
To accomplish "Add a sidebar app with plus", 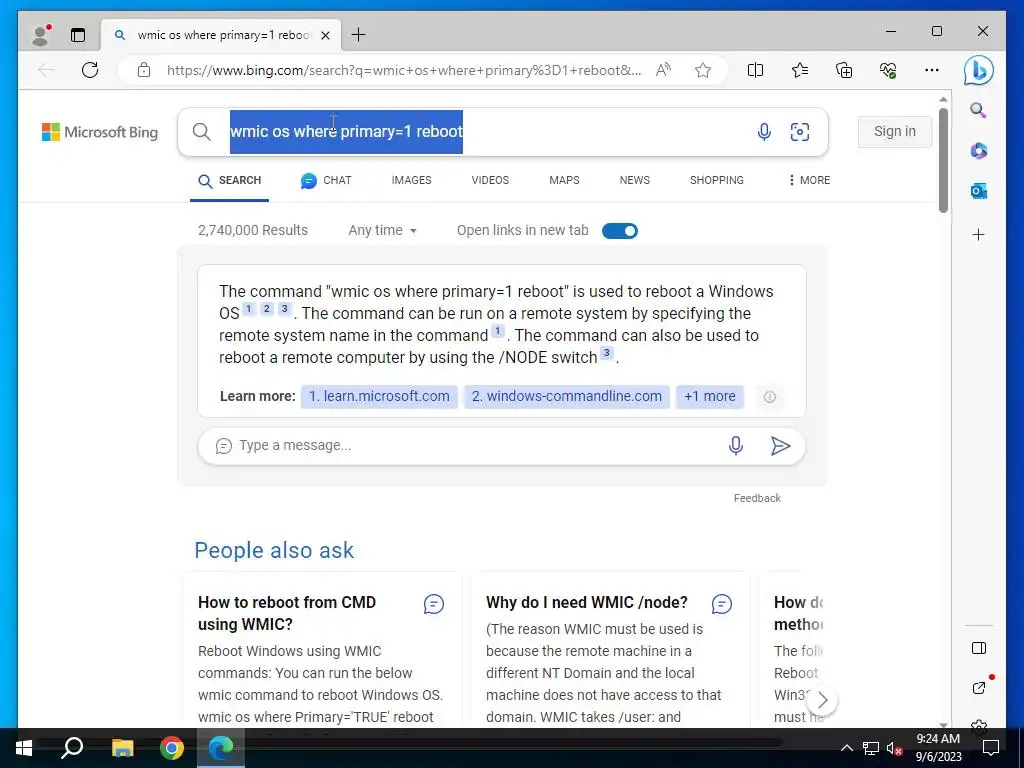I will tap(978, 234).
